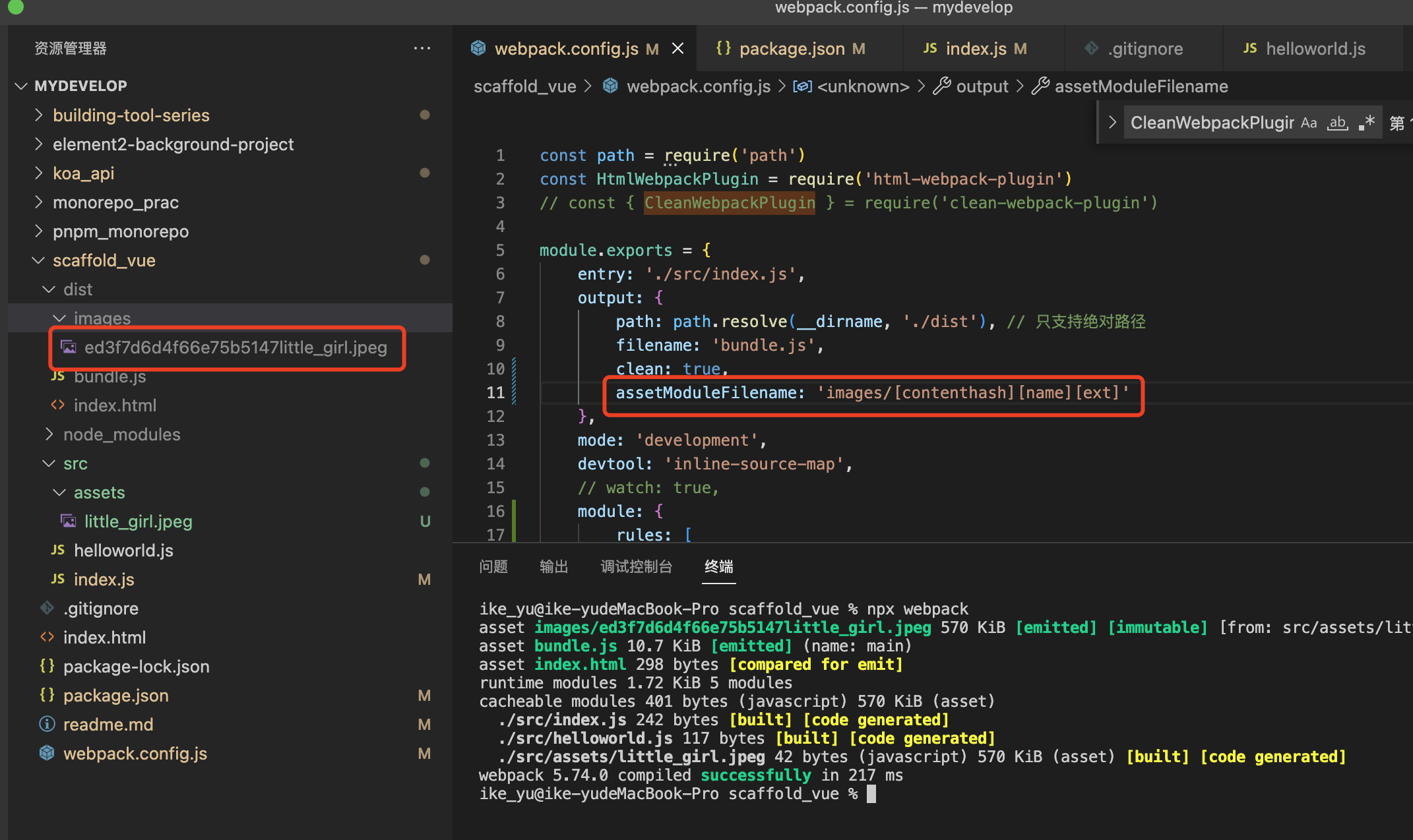1413x840 pixels.
Task: Collapse the scaffold_vue folder
Action: [x=104, y=260]
